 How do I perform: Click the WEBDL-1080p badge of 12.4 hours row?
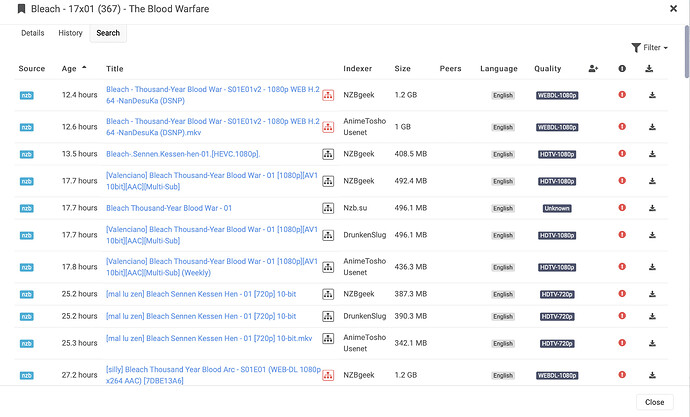click(557, 95)
